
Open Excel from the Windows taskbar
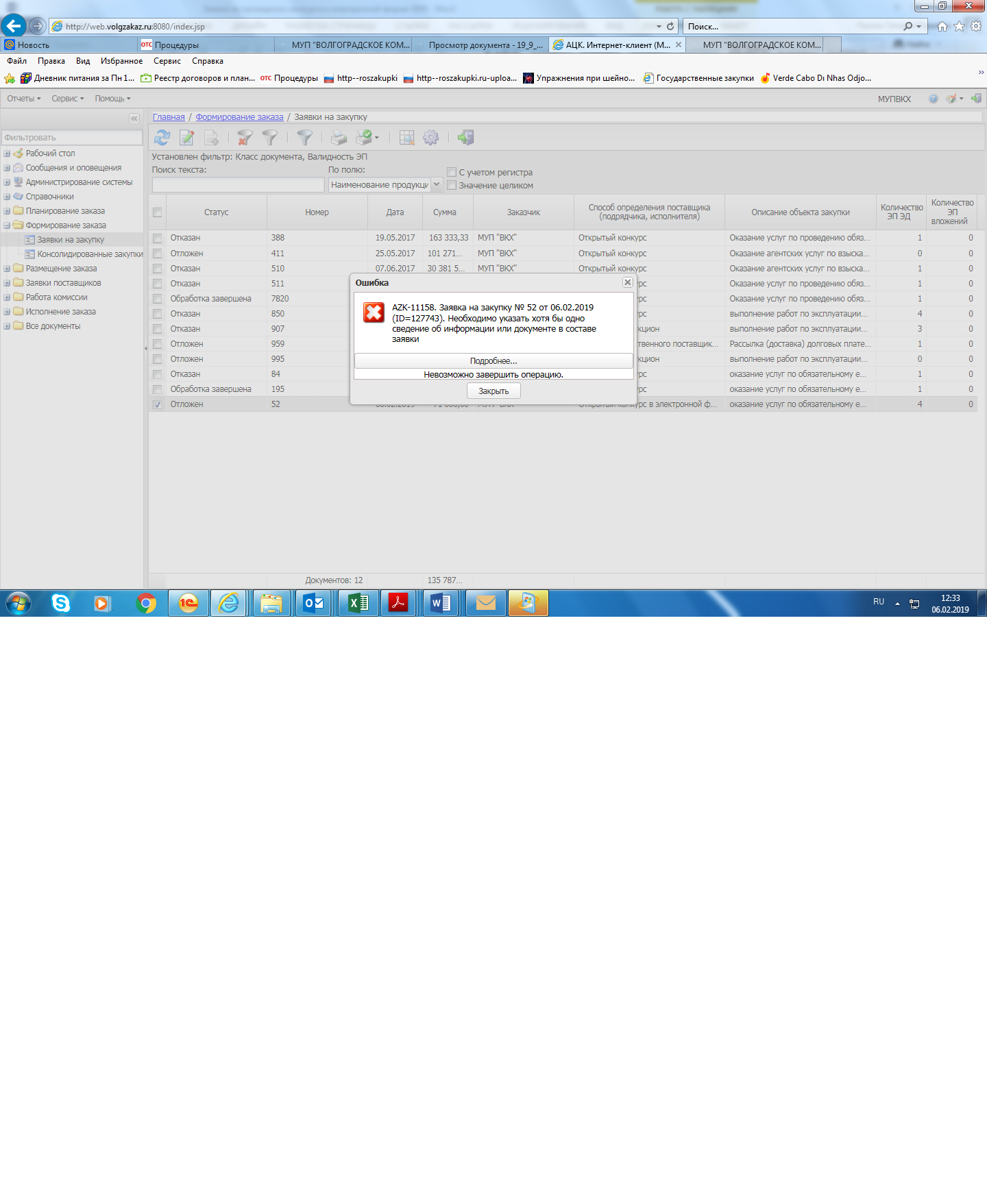point(358,603)
